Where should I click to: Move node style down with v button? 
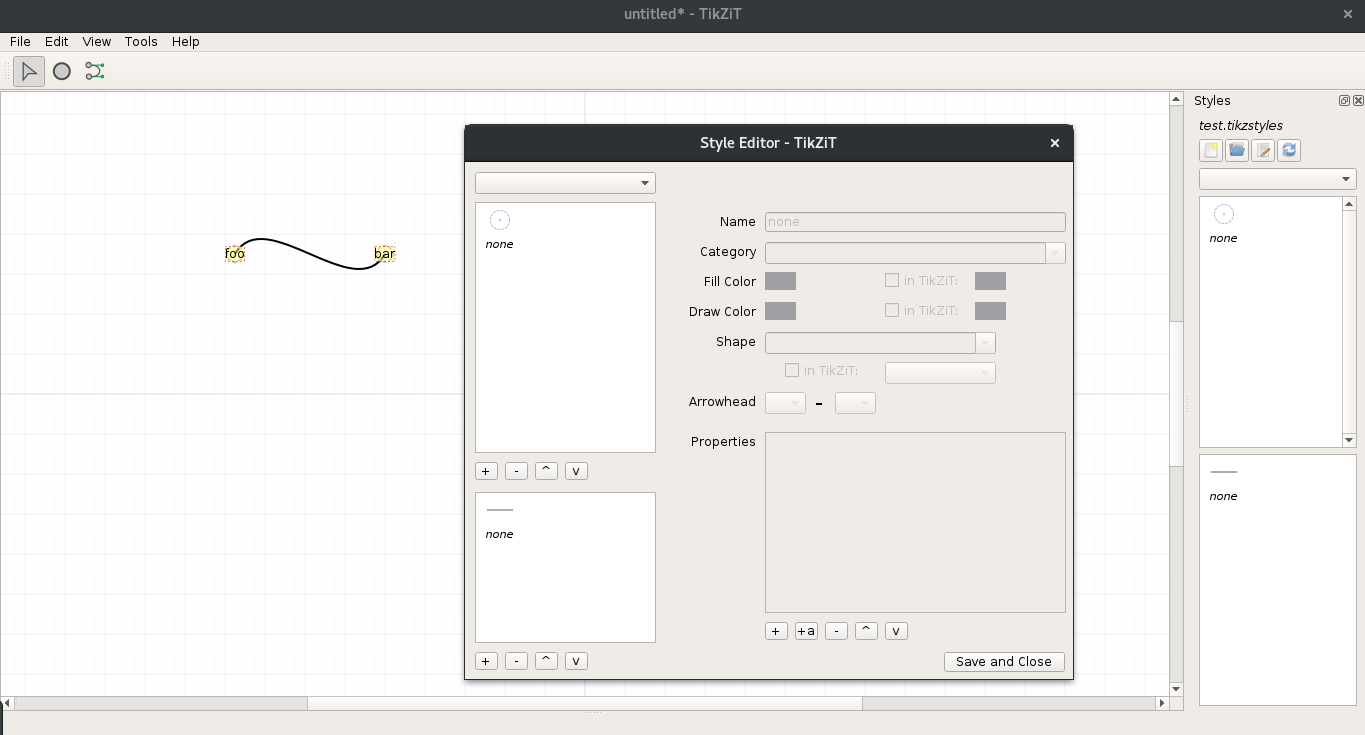pos(576,471)
